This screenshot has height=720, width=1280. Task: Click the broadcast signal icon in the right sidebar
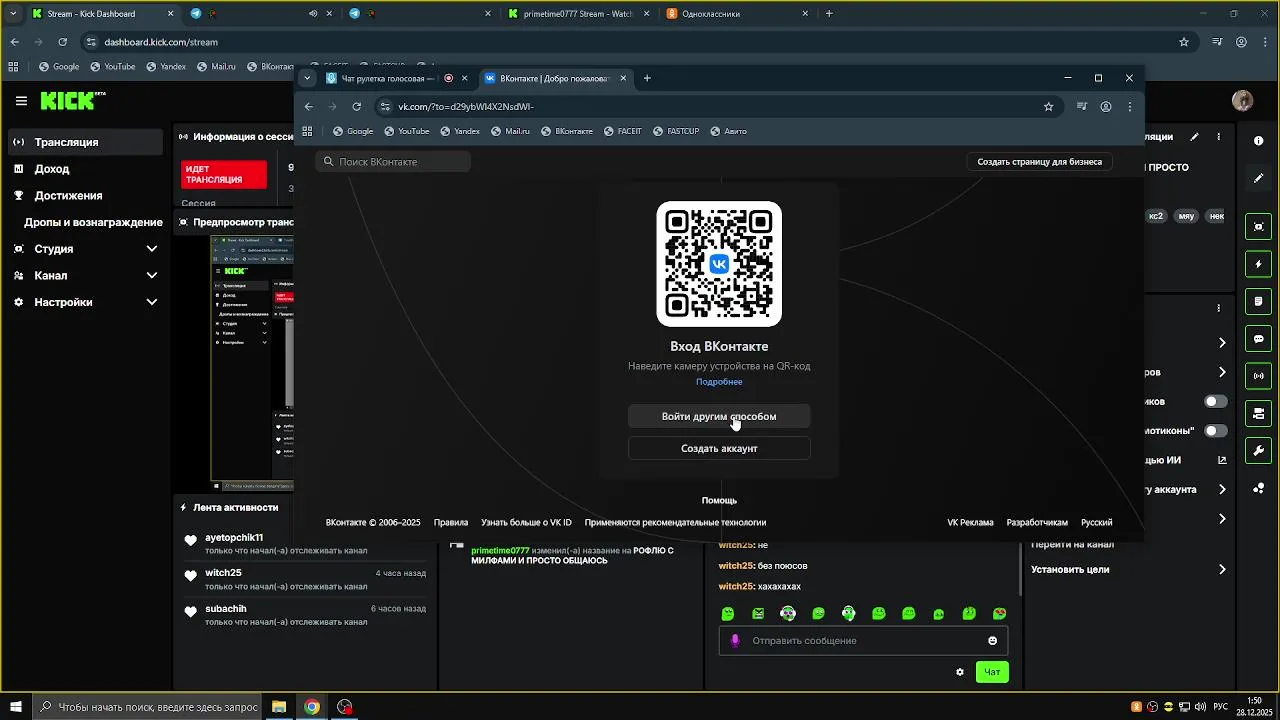(1258, 376)
